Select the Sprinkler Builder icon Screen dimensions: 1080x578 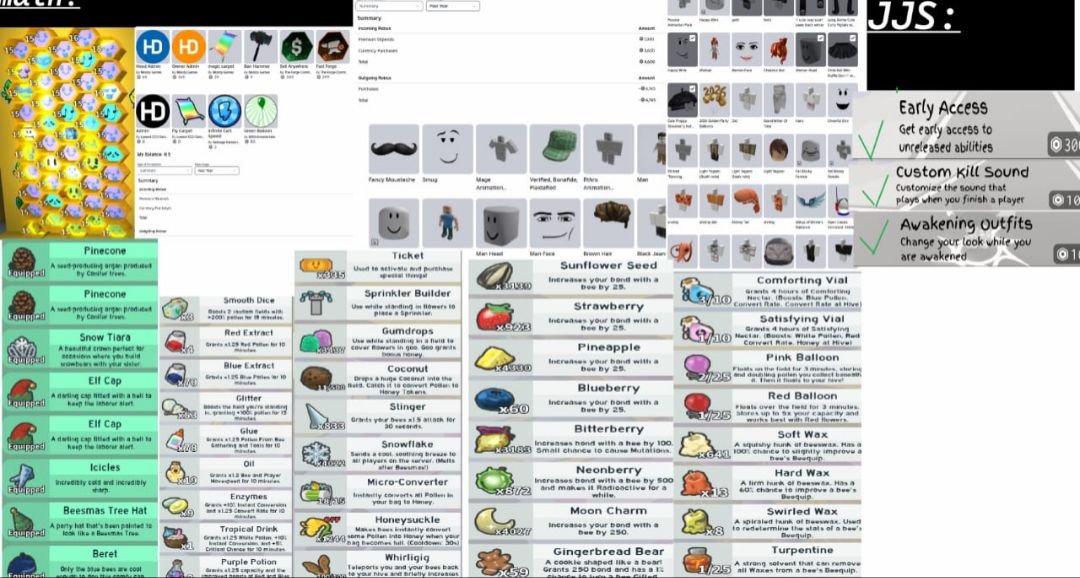(x=318, y=302)
